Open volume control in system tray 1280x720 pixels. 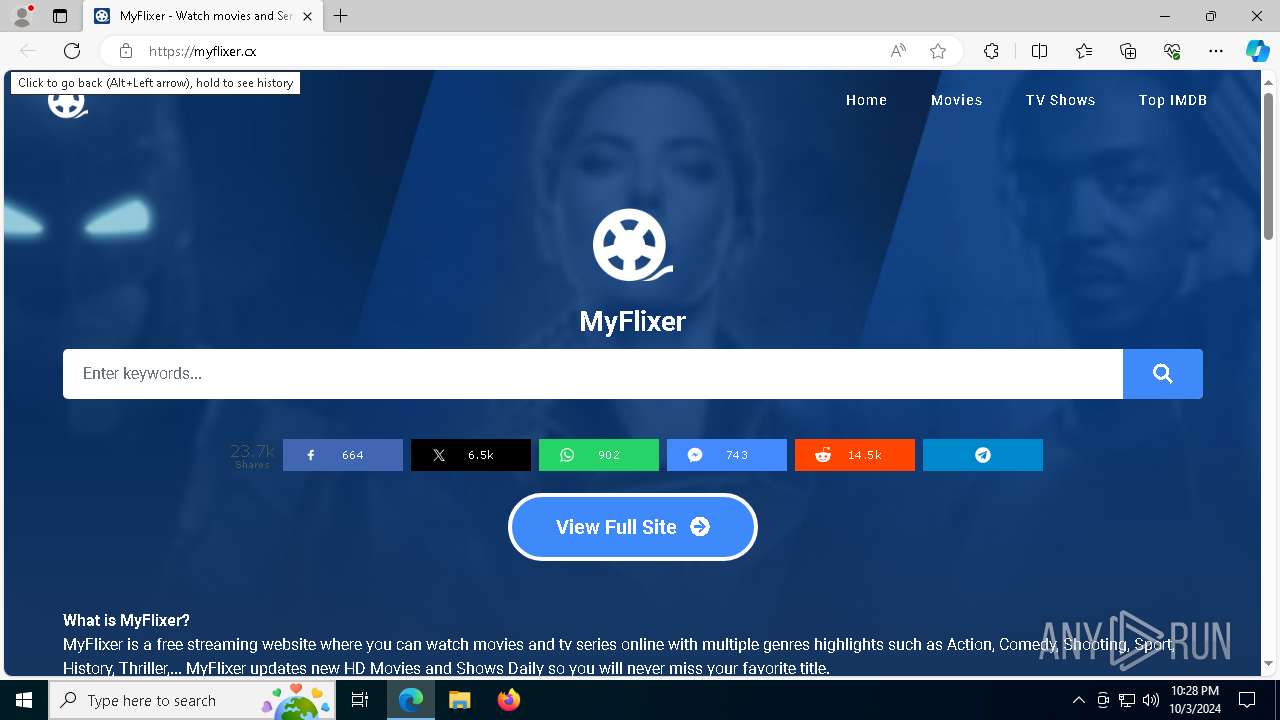click(x=1150, y=700)
